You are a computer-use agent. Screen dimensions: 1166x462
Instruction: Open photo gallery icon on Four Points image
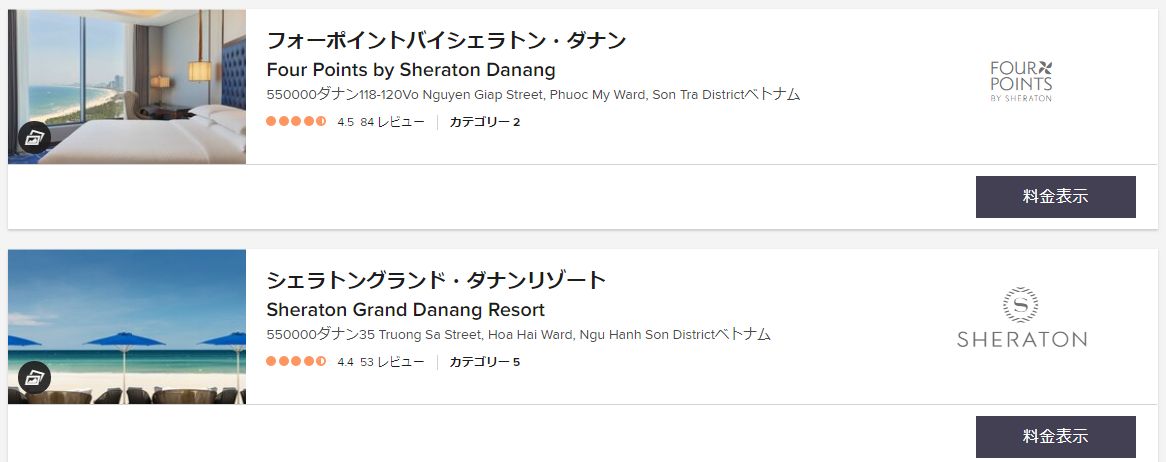34,138
